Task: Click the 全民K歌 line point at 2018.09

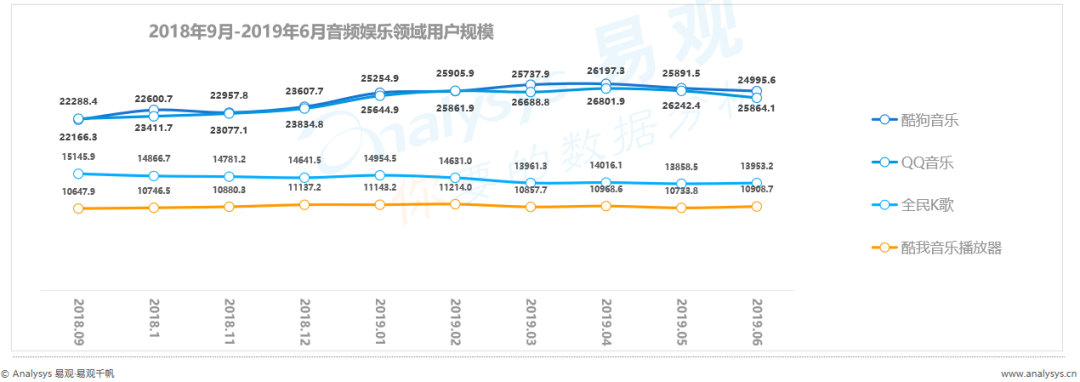Action: tap(79, 174)
